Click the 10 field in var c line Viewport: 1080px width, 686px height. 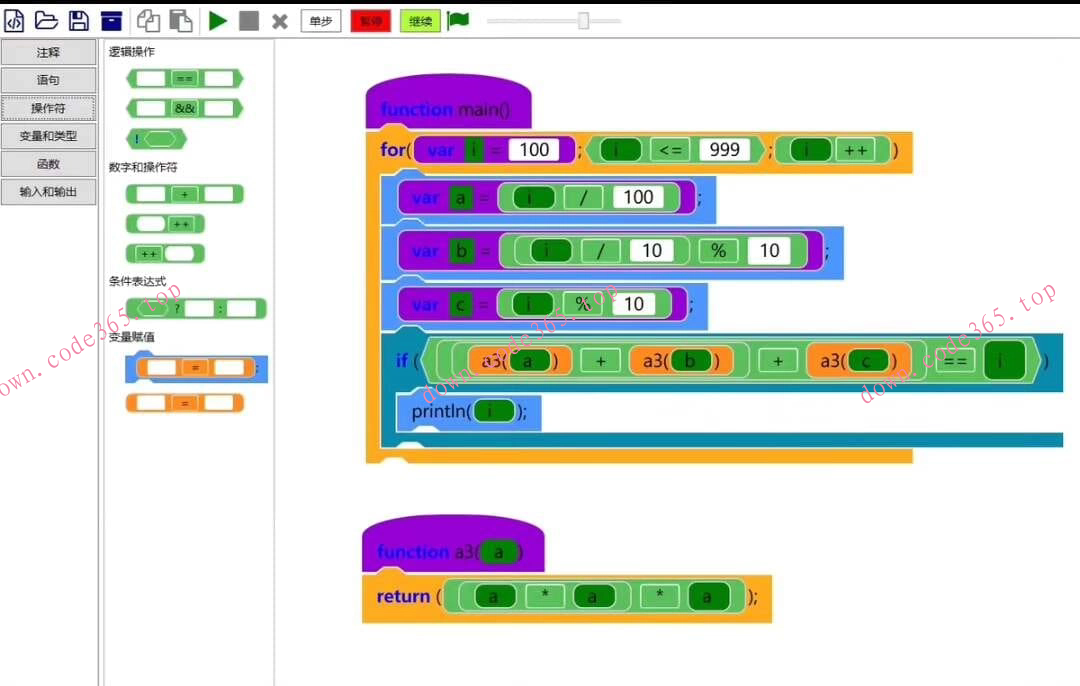point(634,304)
